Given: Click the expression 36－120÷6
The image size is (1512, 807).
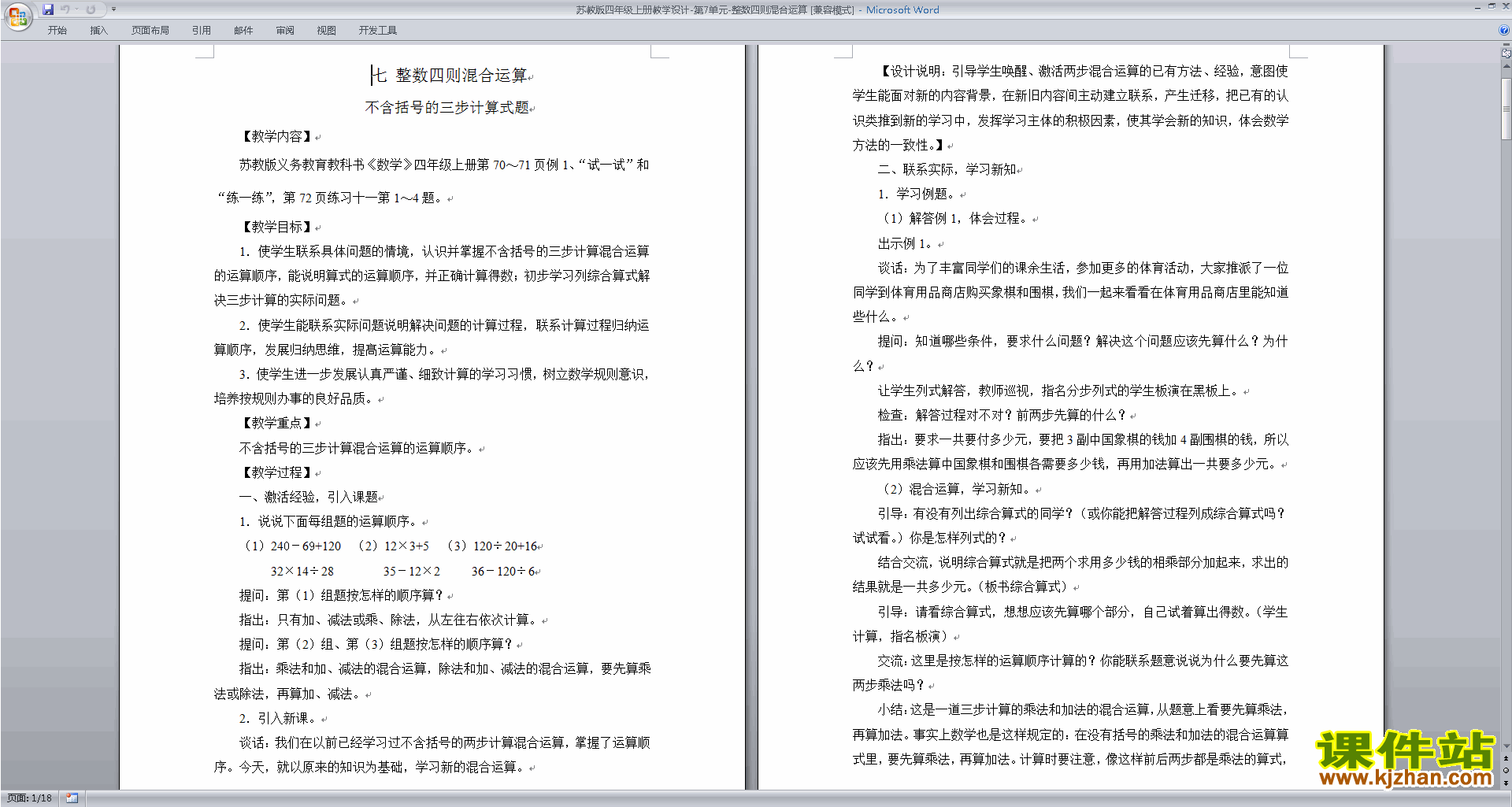Looking at the screenshot, I should click(x=503, y=571).
